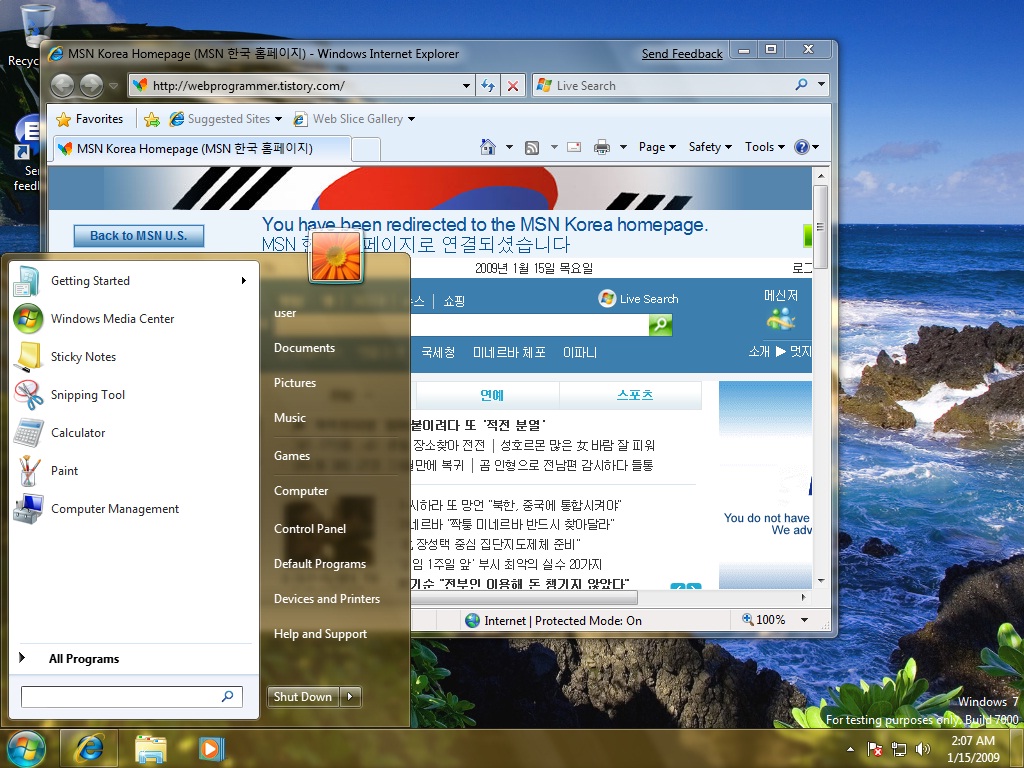Click Internet Explorer taskbar icon
This screenshot has width=1024, height=768.
[x=89, y=748]
